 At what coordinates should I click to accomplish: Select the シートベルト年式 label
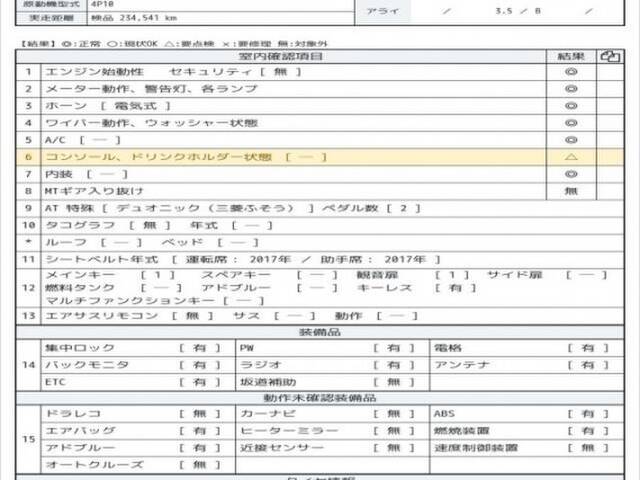(101, 260)
